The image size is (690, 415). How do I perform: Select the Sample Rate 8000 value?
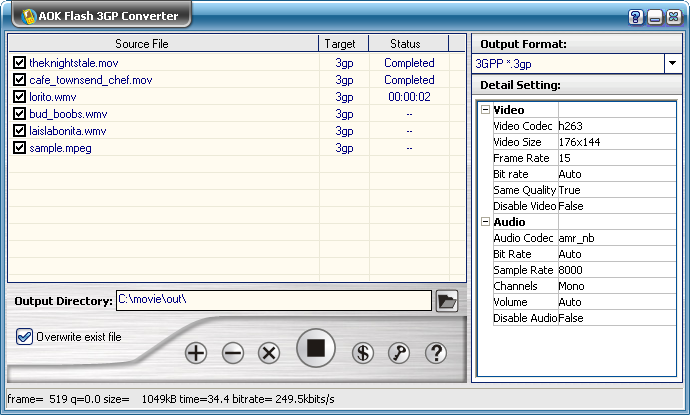point(617,270)
